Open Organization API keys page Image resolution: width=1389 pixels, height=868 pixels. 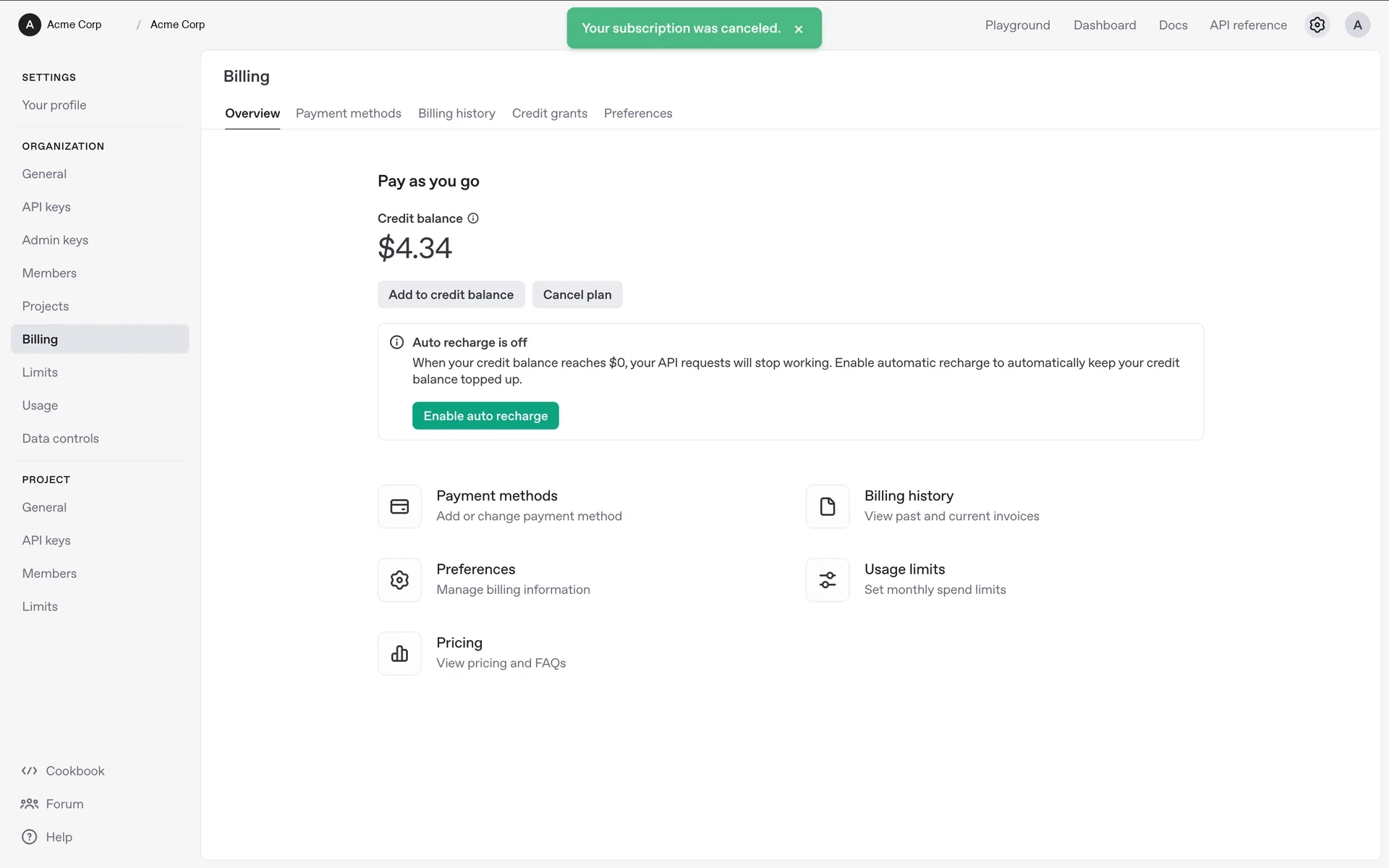(46, 207)
